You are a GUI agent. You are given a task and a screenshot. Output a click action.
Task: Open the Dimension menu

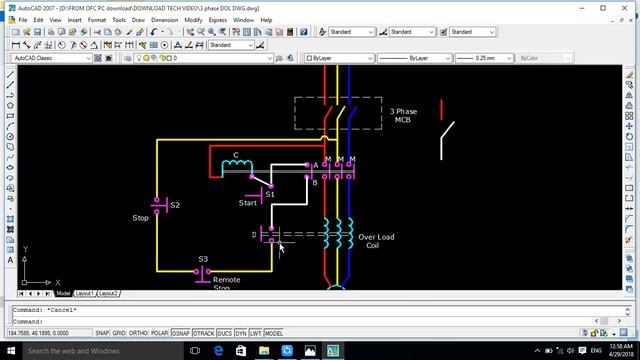(164, 20)
